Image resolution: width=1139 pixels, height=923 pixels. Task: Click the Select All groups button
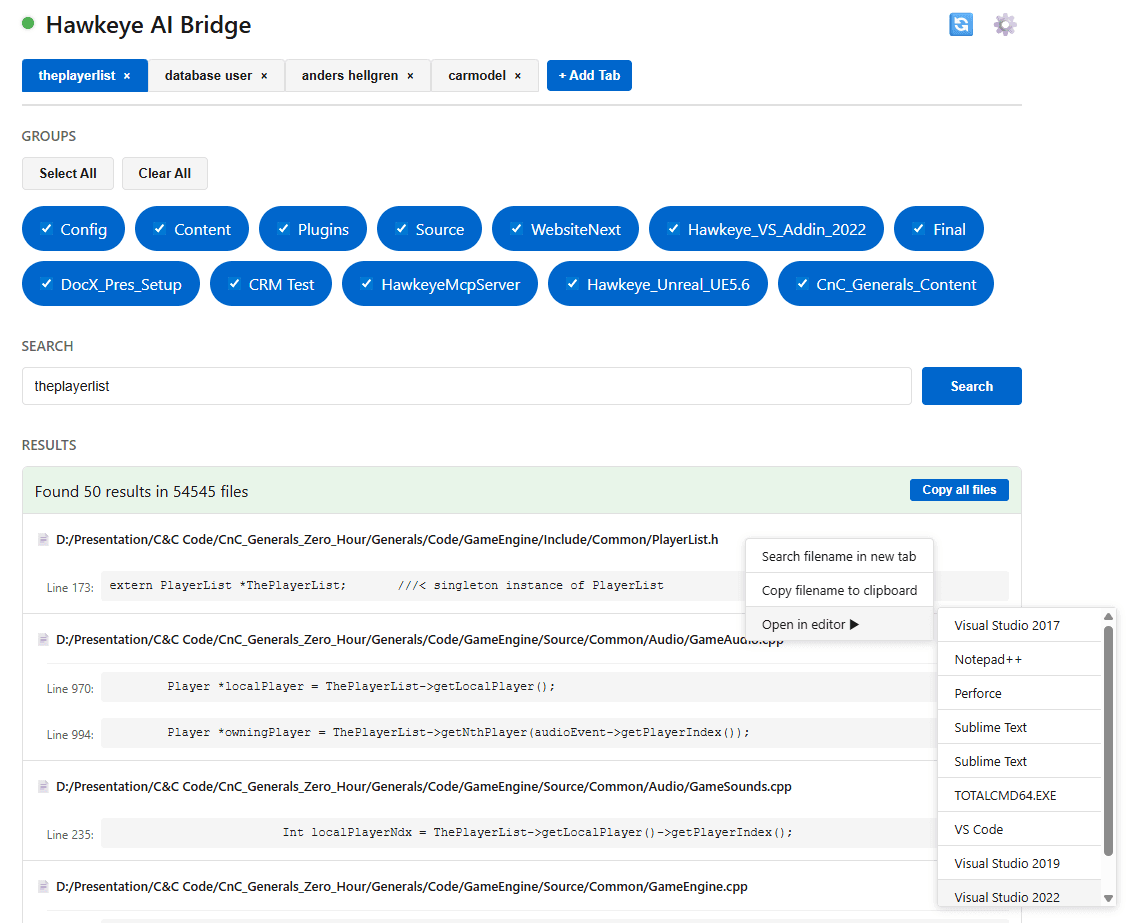tap(68, 174)
